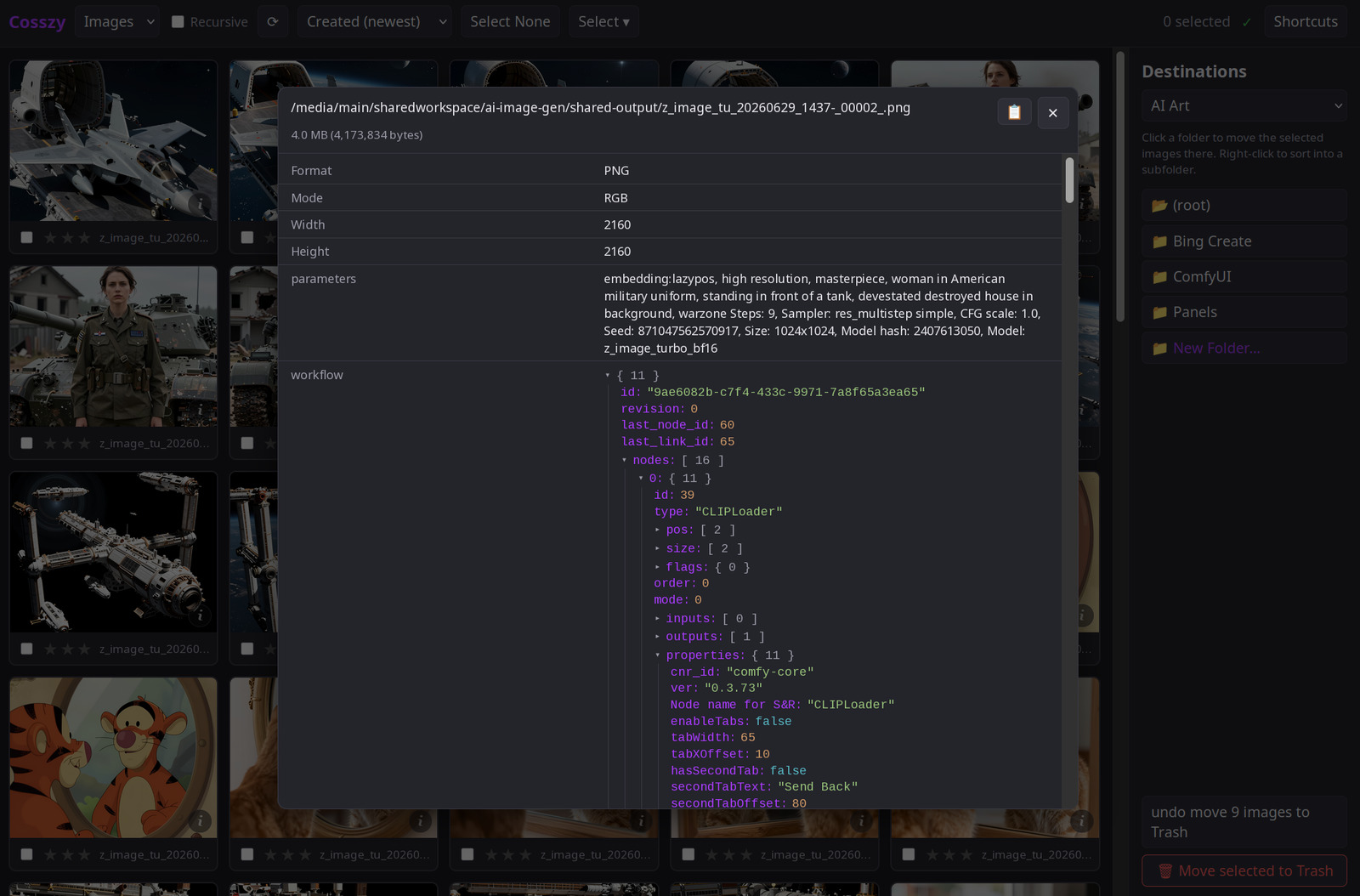Collapse node 0 in workflow tree

pos(641,478)
